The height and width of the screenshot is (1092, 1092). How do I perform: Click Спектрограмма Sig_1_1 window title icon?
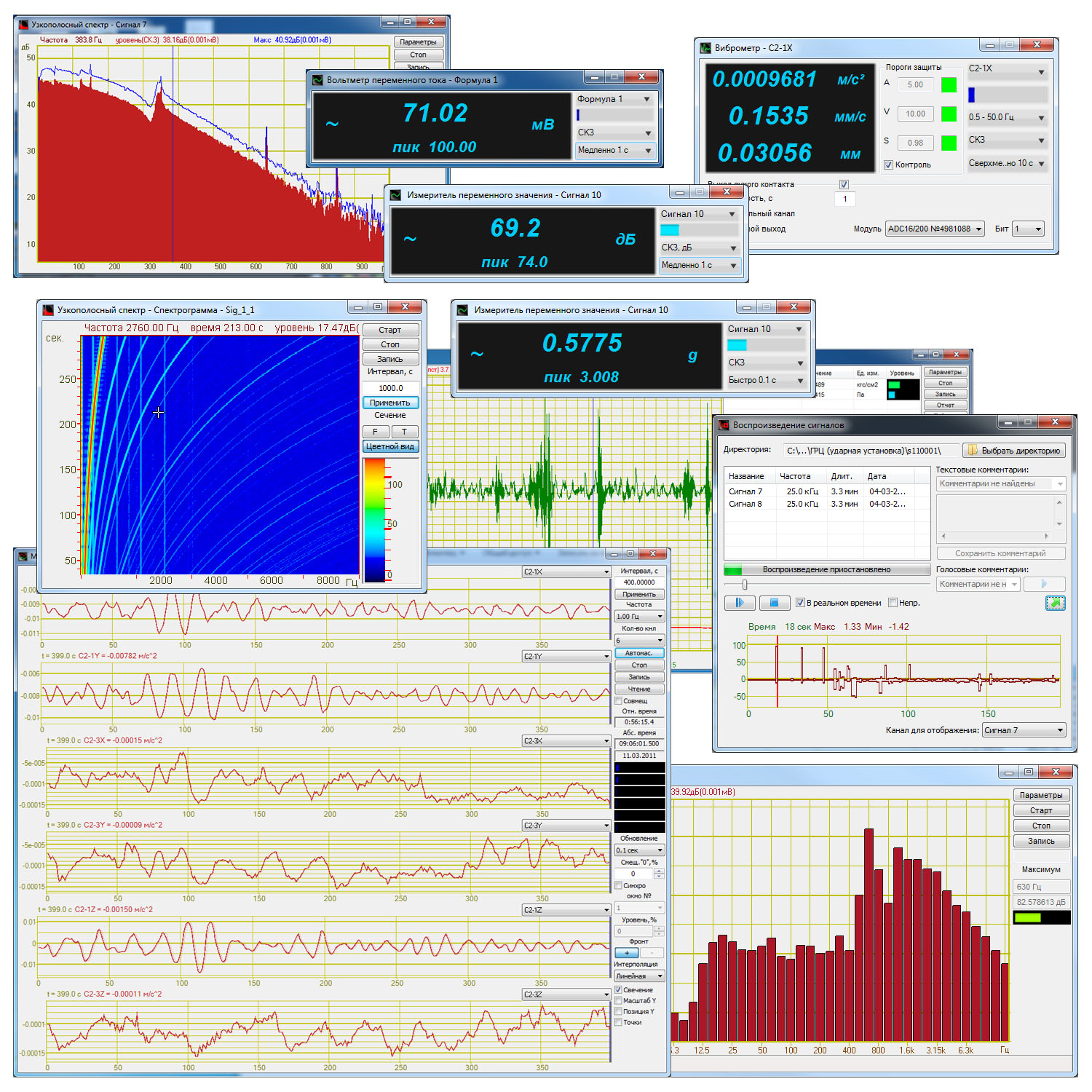(48, 310)
